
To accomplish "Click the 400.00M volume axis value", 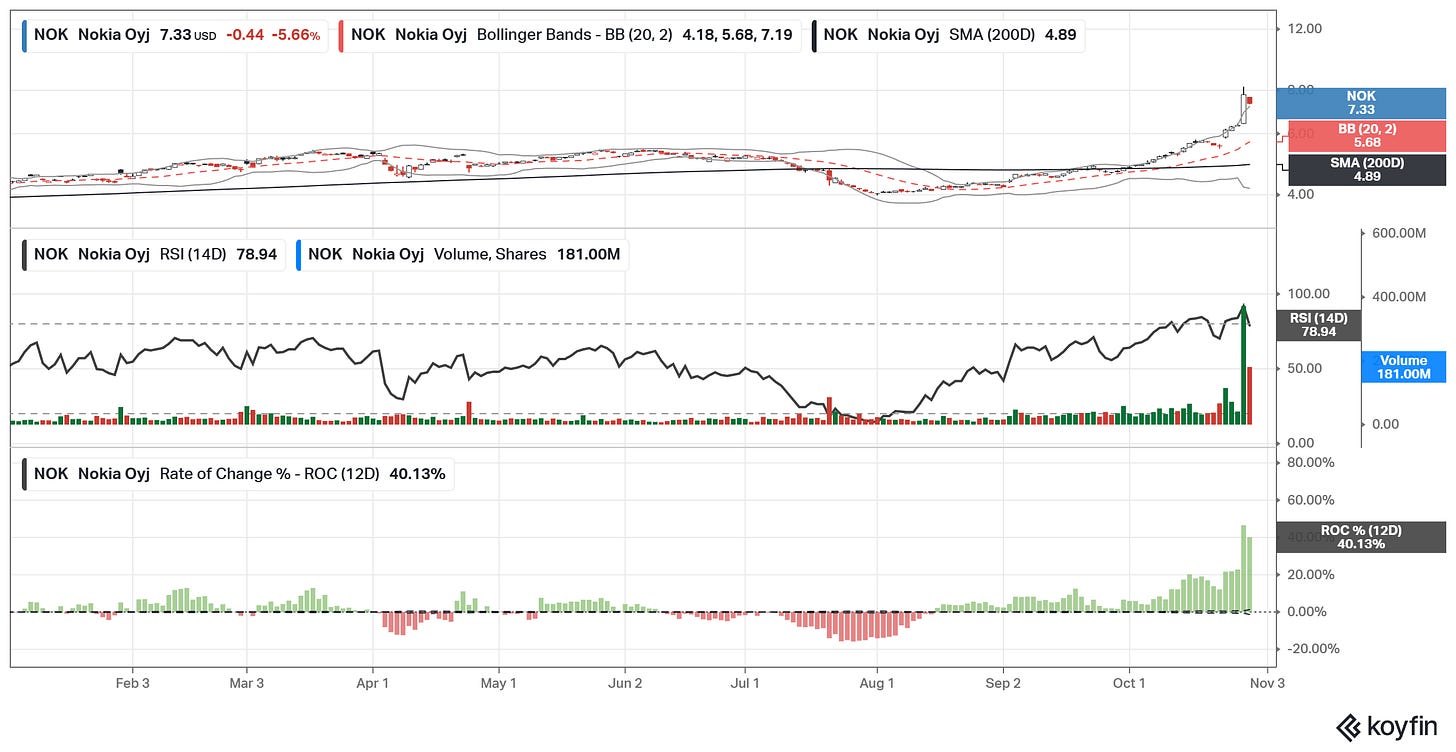I will pos(1397,297).
